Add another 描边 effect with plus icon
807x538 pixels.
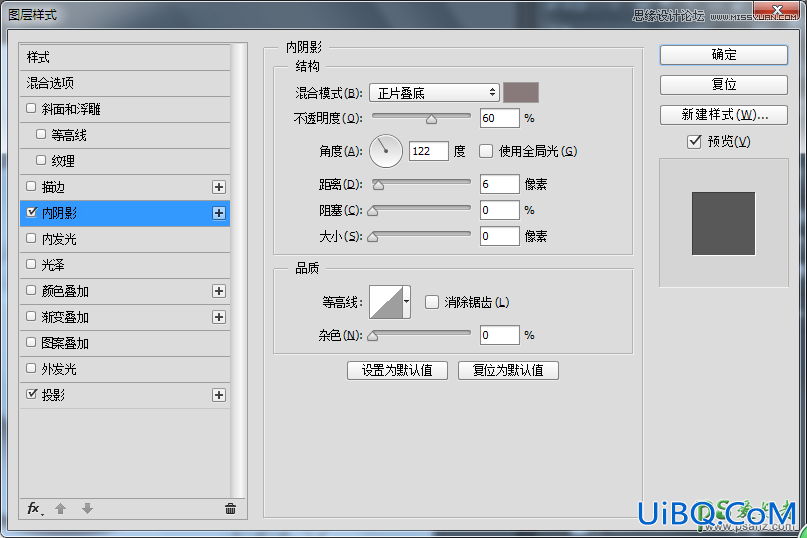click(219, 187)
